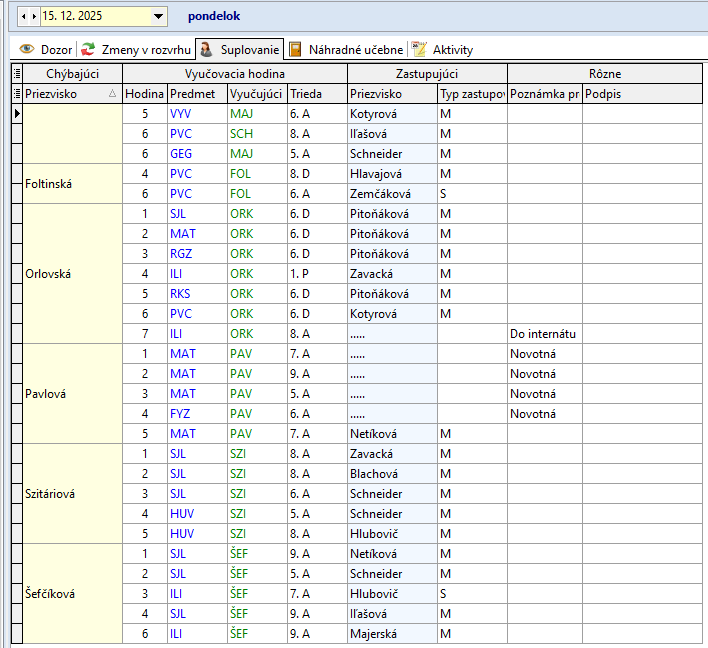Click the Náhradné učebne door icon

point(295,49)
